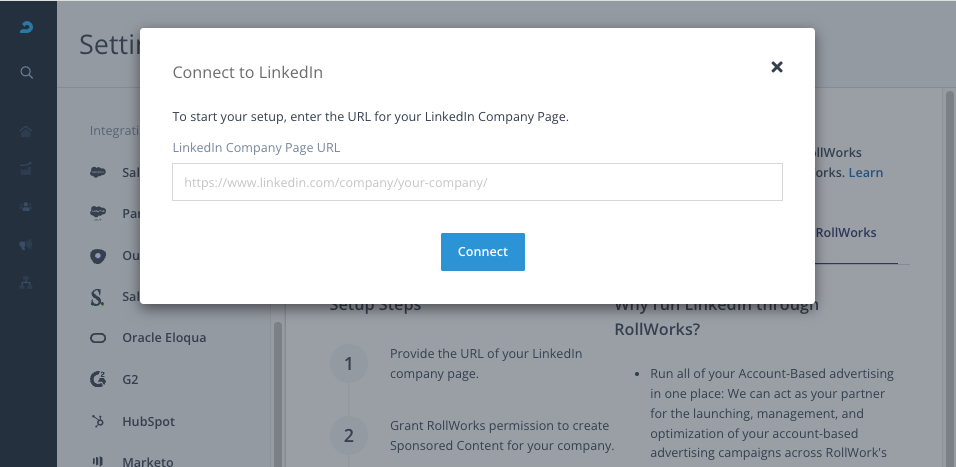956x467 pixels.
Task: Select the Salesforce cloud integration icon
Action: pos(98,173)
